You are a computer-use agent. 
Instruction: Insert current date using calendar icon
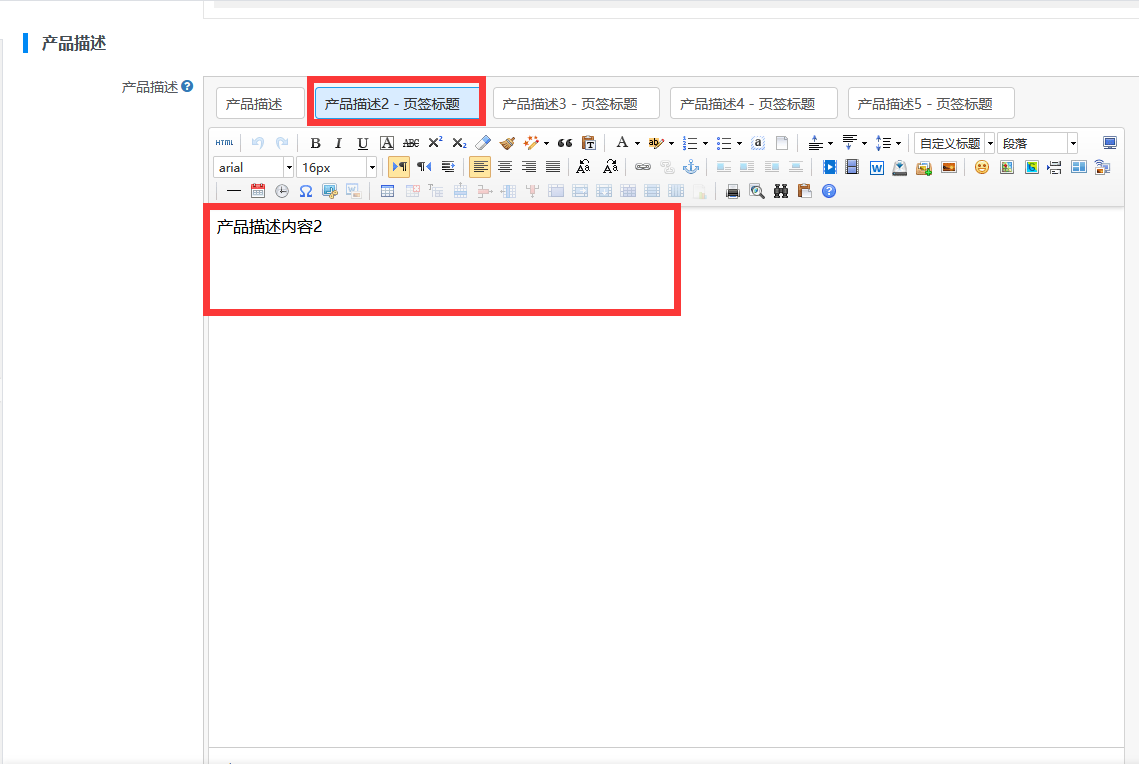coord(258,191)
